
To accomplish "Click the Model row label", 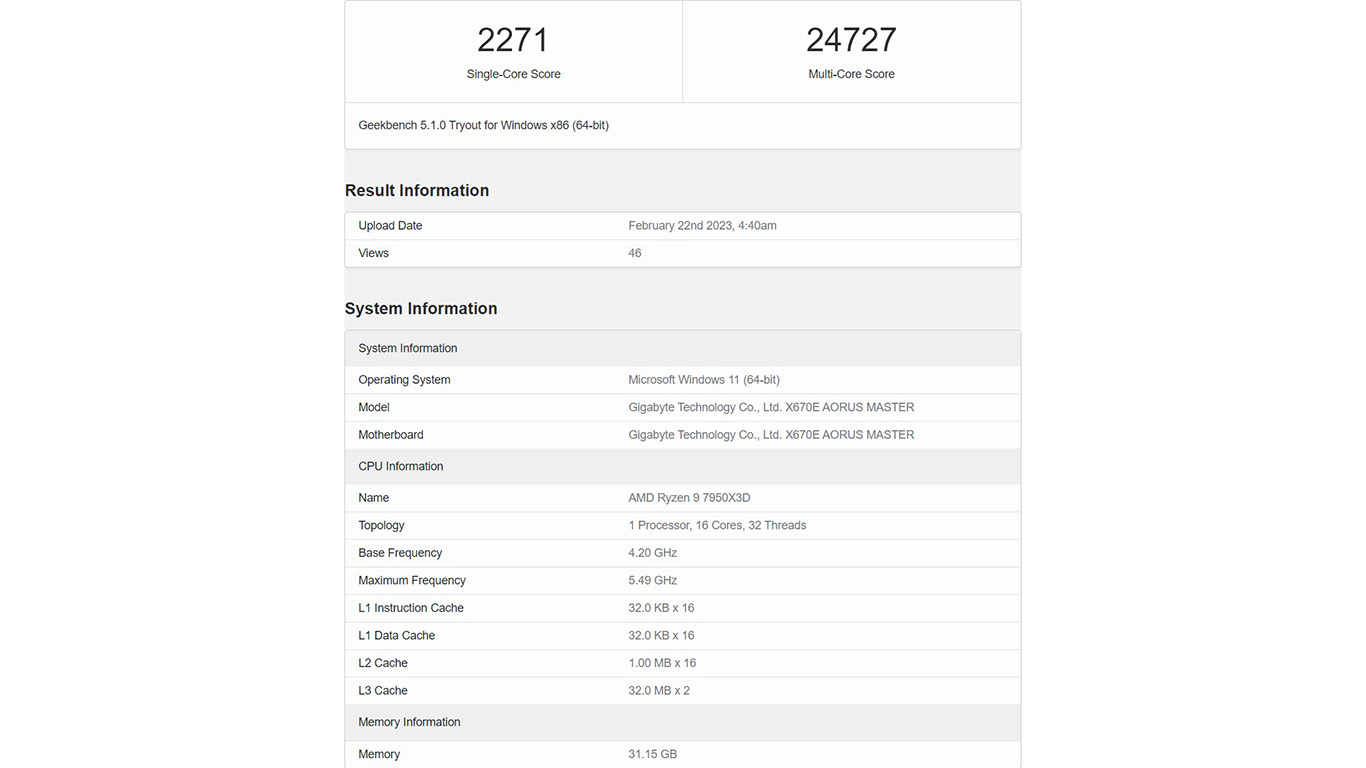I will pos(374,407).
